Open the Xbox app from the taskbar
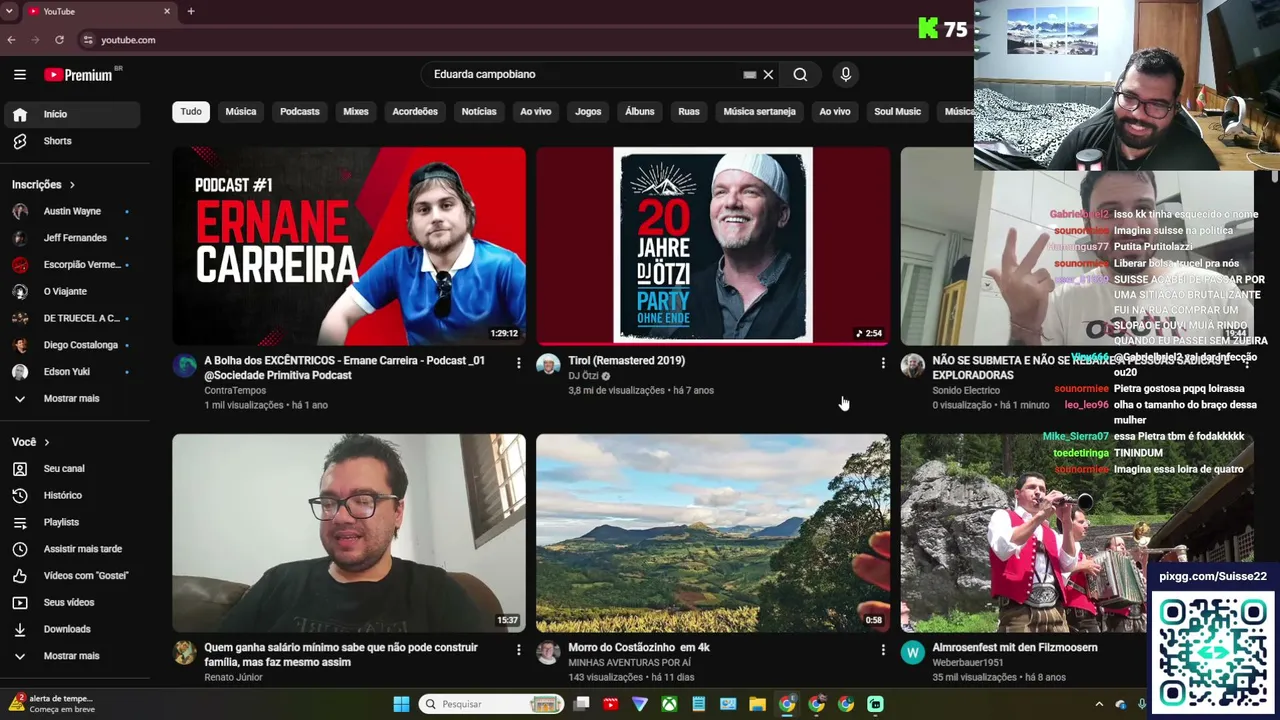 pyautogui.click(x=669, y=704)
